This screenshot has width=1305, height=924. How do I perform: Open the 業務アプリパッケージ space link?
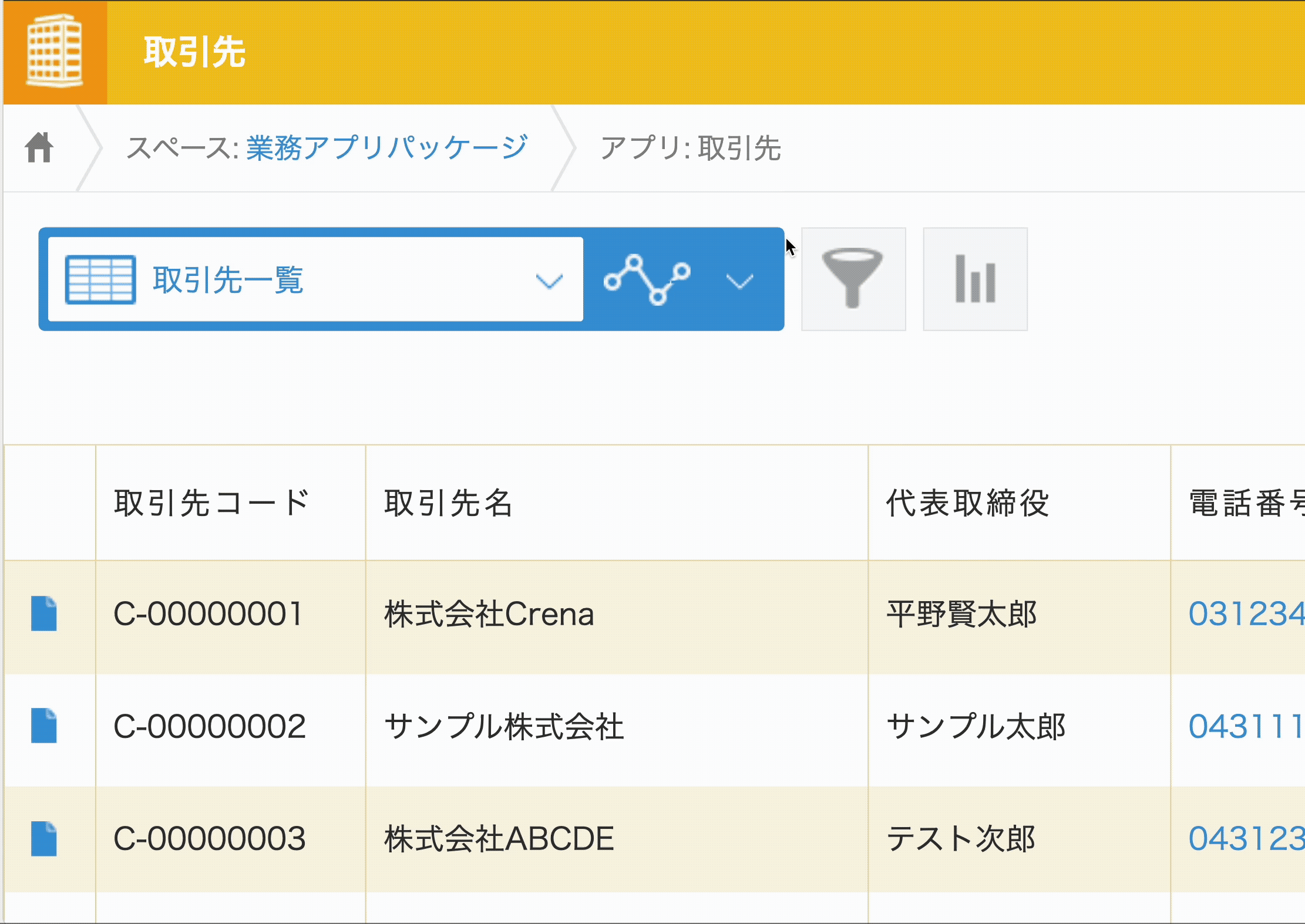(x=386, y=148)
